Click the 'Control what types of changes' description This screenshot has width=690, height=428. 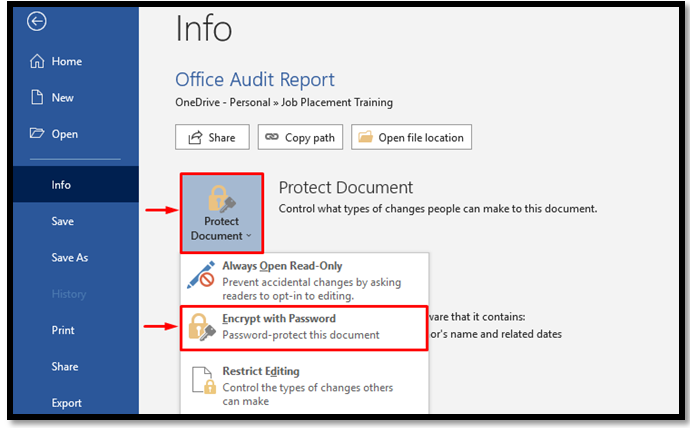pos(438,209)
